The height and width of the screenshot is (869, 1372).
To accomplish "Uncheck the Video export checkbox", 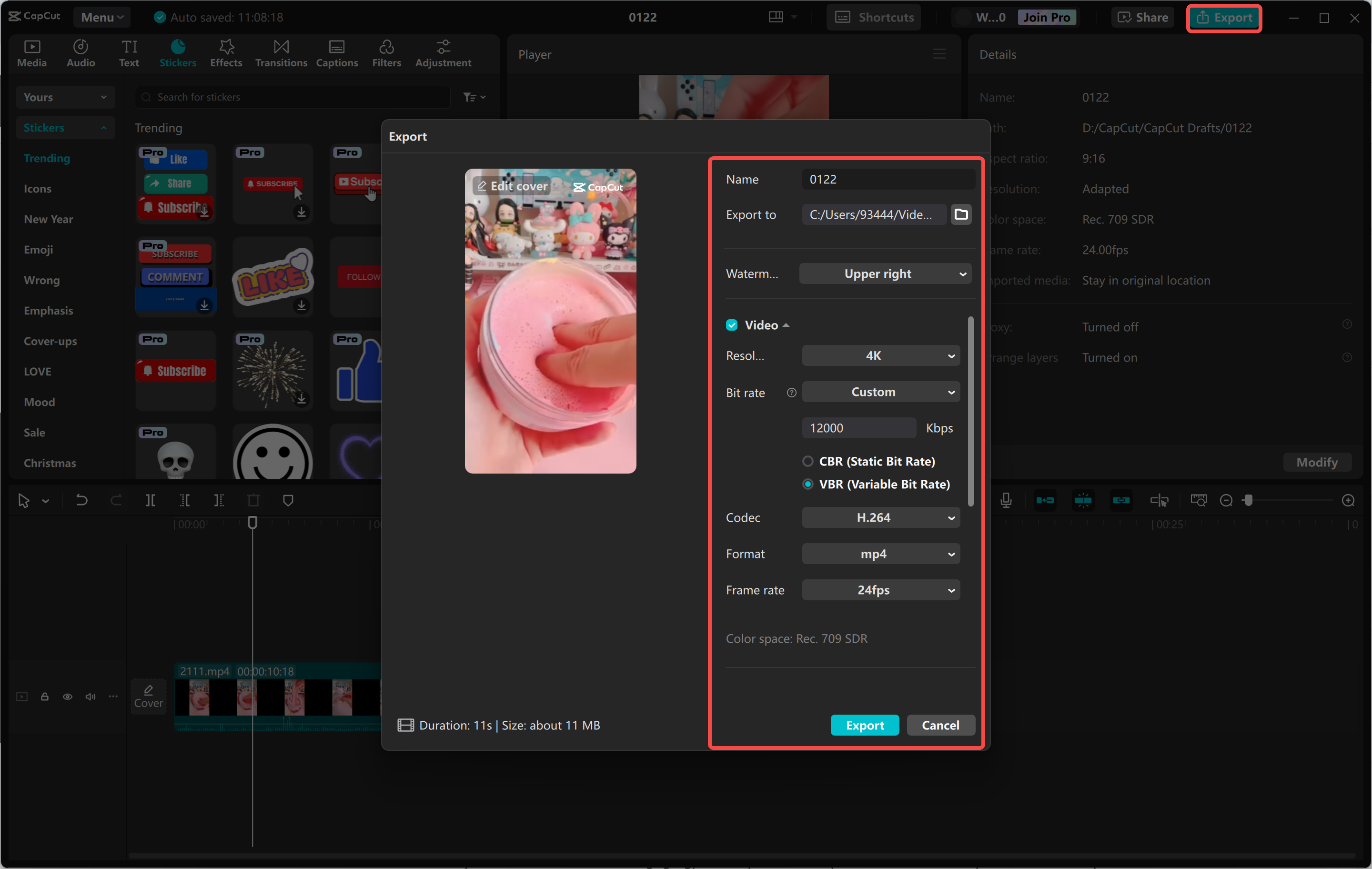I will point(732,325).
